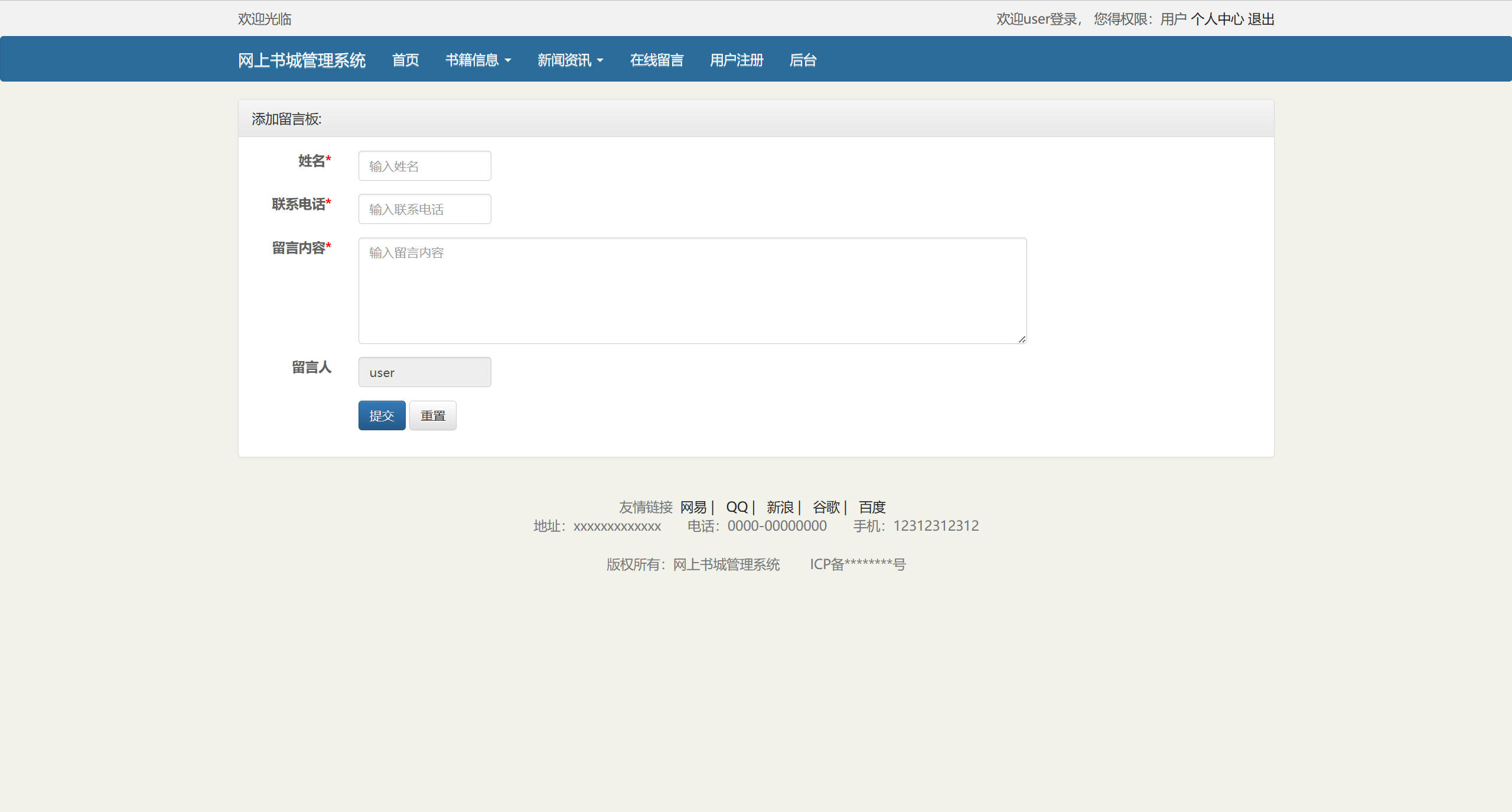Open the 新闻资讯 dropdown
This screenshot has height=812, width=1512.
tap(569, 60)
